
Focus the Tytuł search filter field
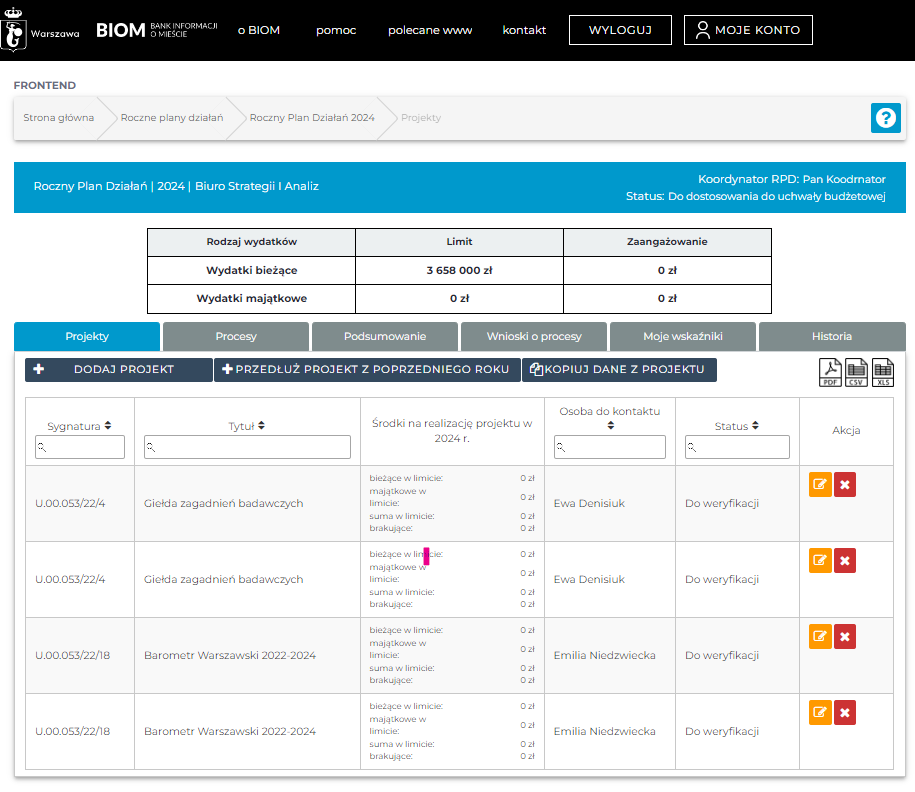247,447
